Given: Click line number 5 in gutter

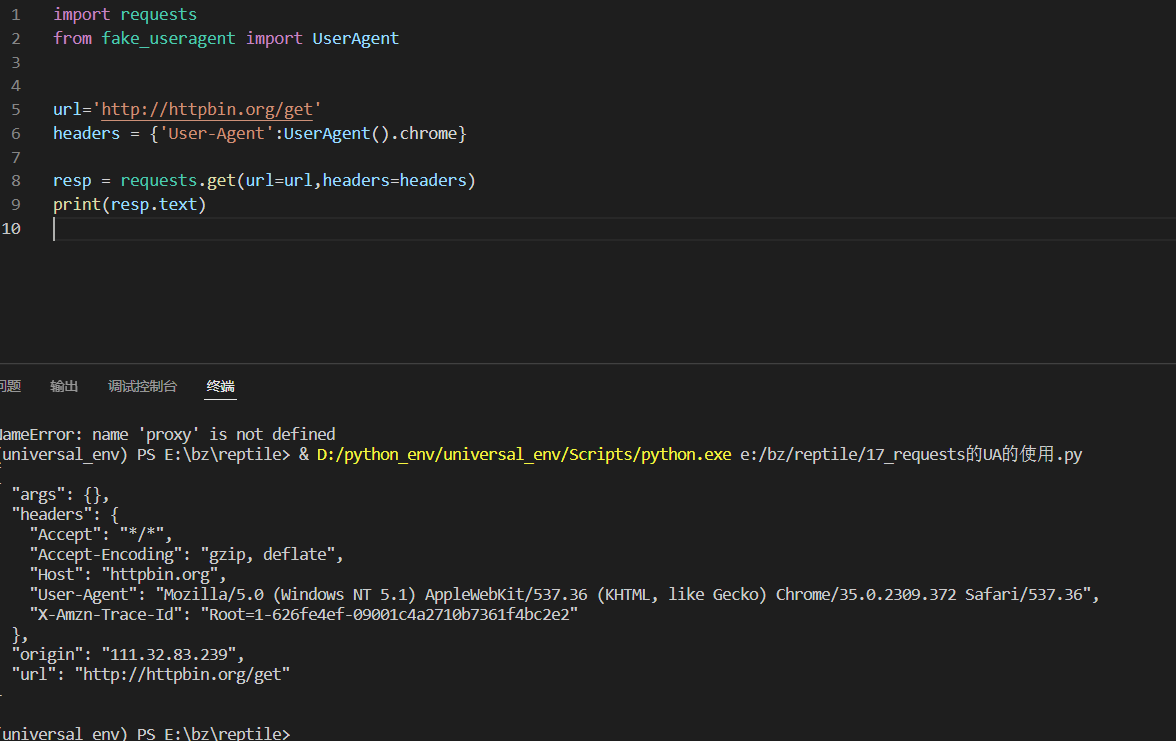Looking at the screenshot, I should point(16,110).
